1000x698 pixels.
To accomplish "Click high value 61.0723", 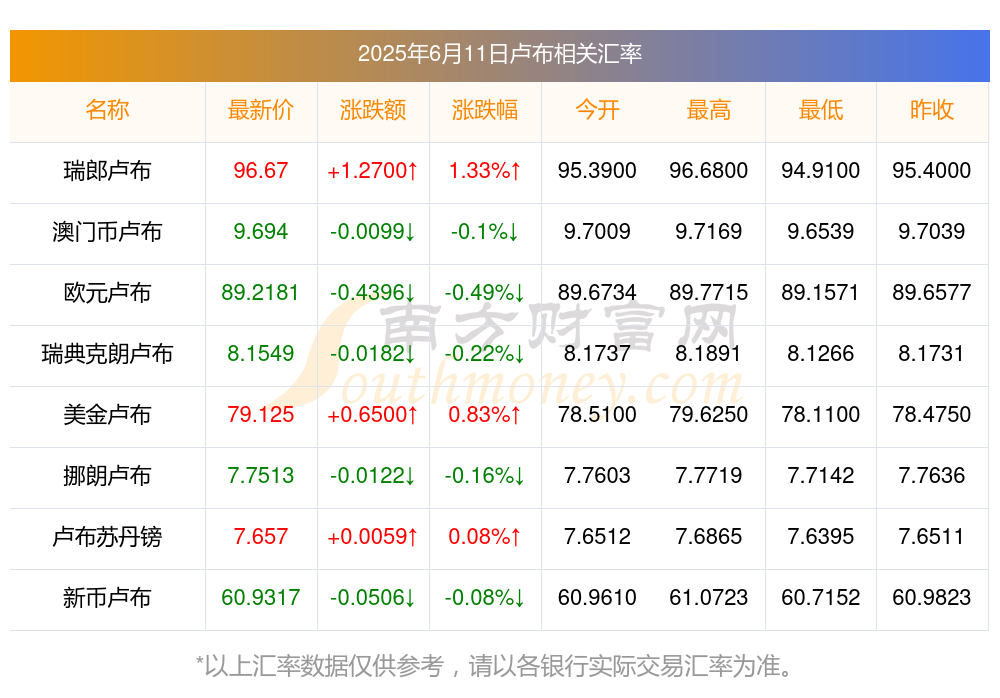I will [x=709, y=598].
